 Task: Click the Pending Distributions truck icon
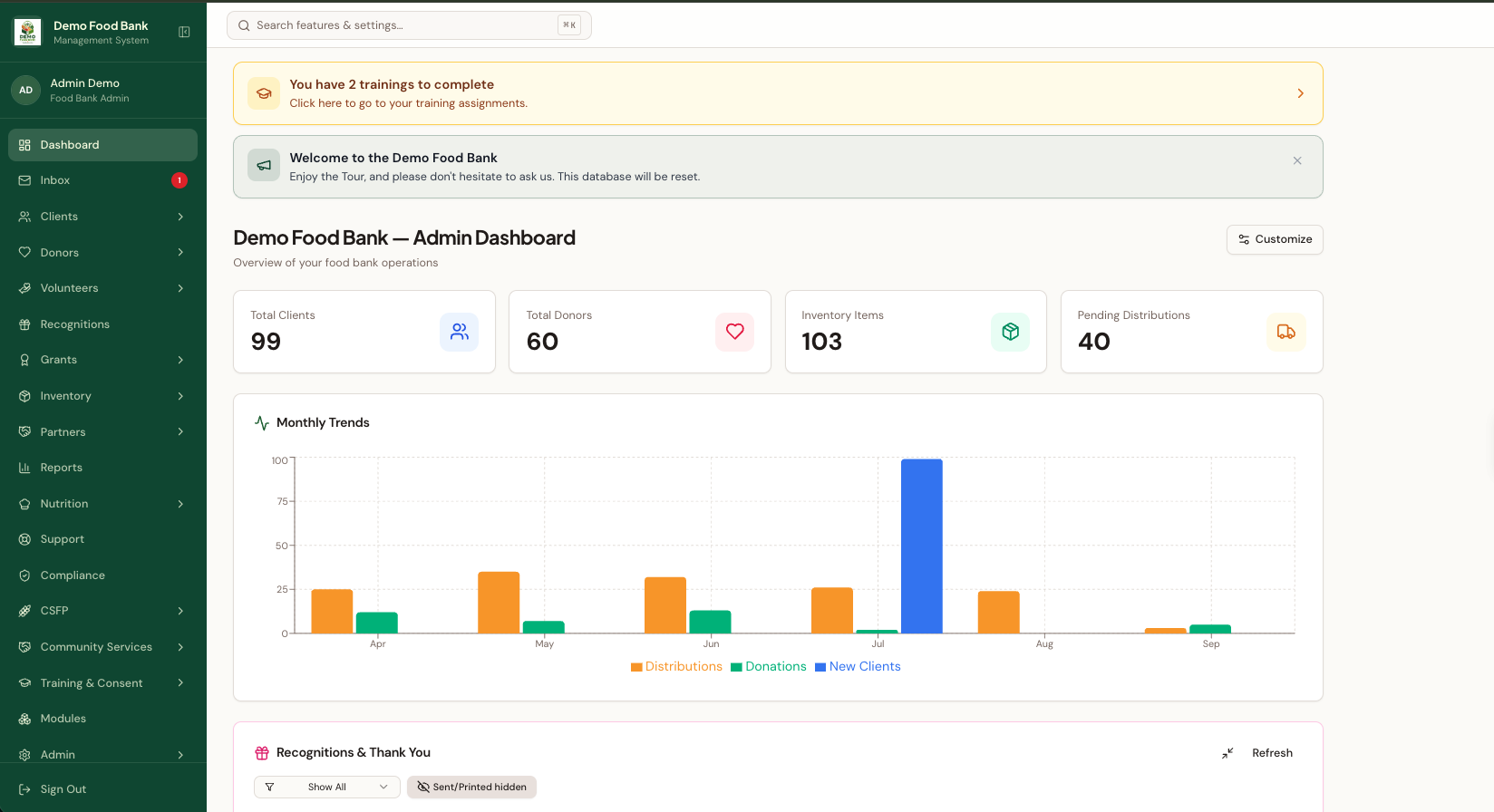click(1286, 332)
